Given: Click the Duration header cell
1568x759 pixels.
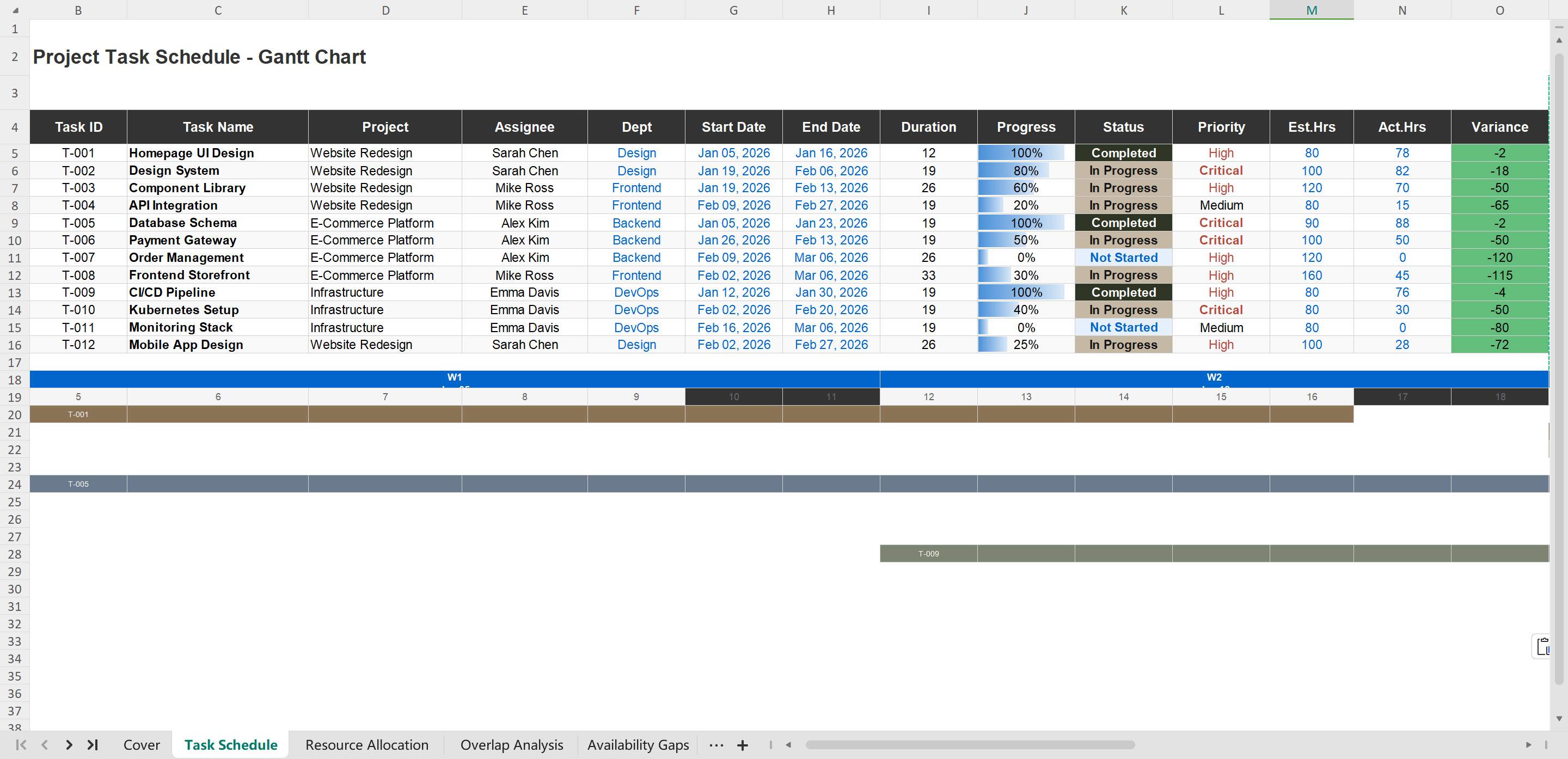Looking at the screenshot, I should click(x=928, y=127).
